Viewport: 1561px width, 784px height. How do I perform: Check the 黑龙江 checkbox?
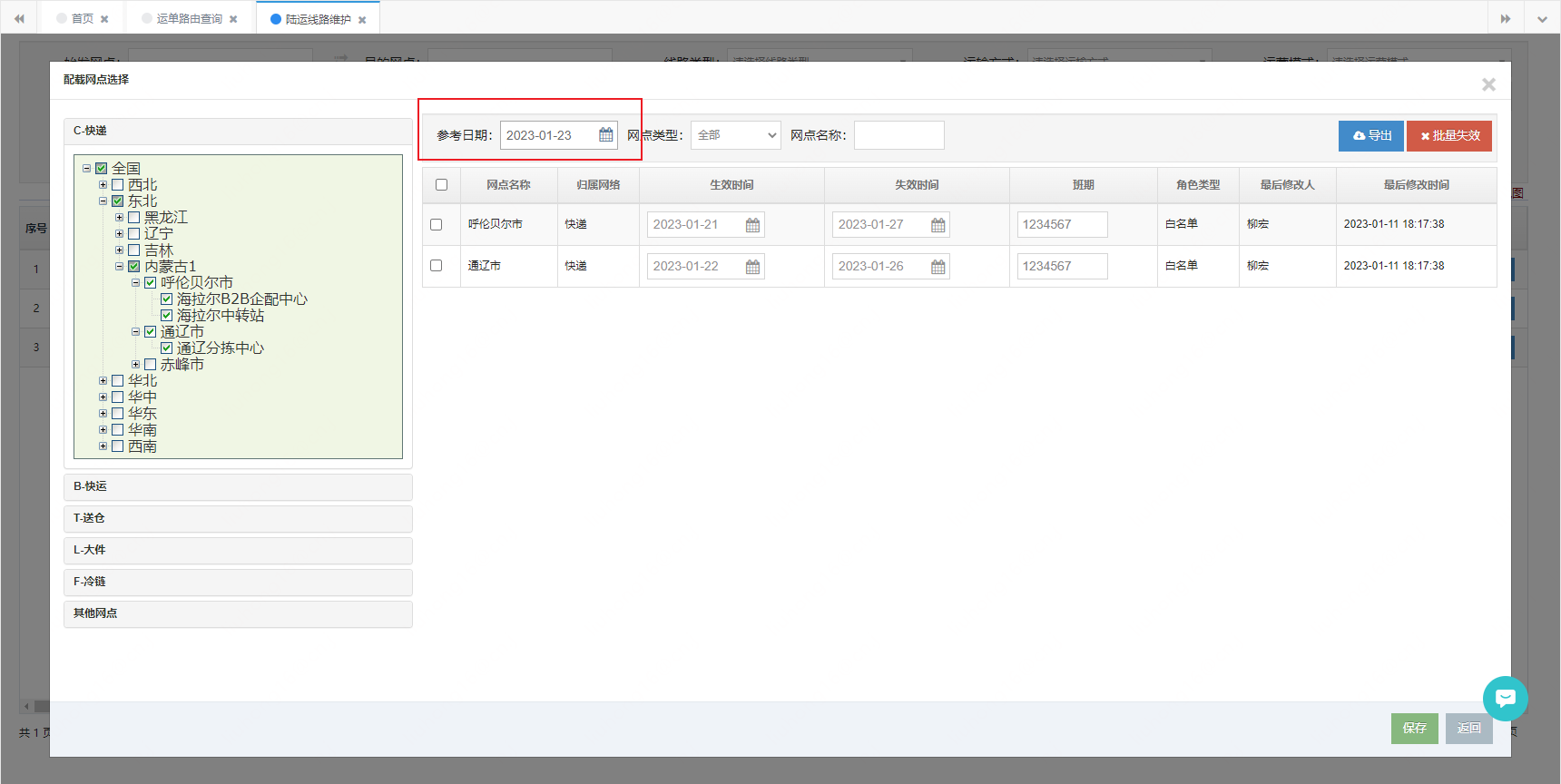click(134, 218)
